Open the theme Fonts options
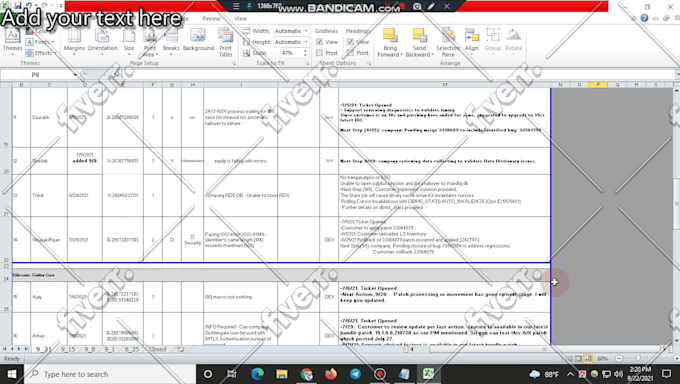 coord(40,42)
